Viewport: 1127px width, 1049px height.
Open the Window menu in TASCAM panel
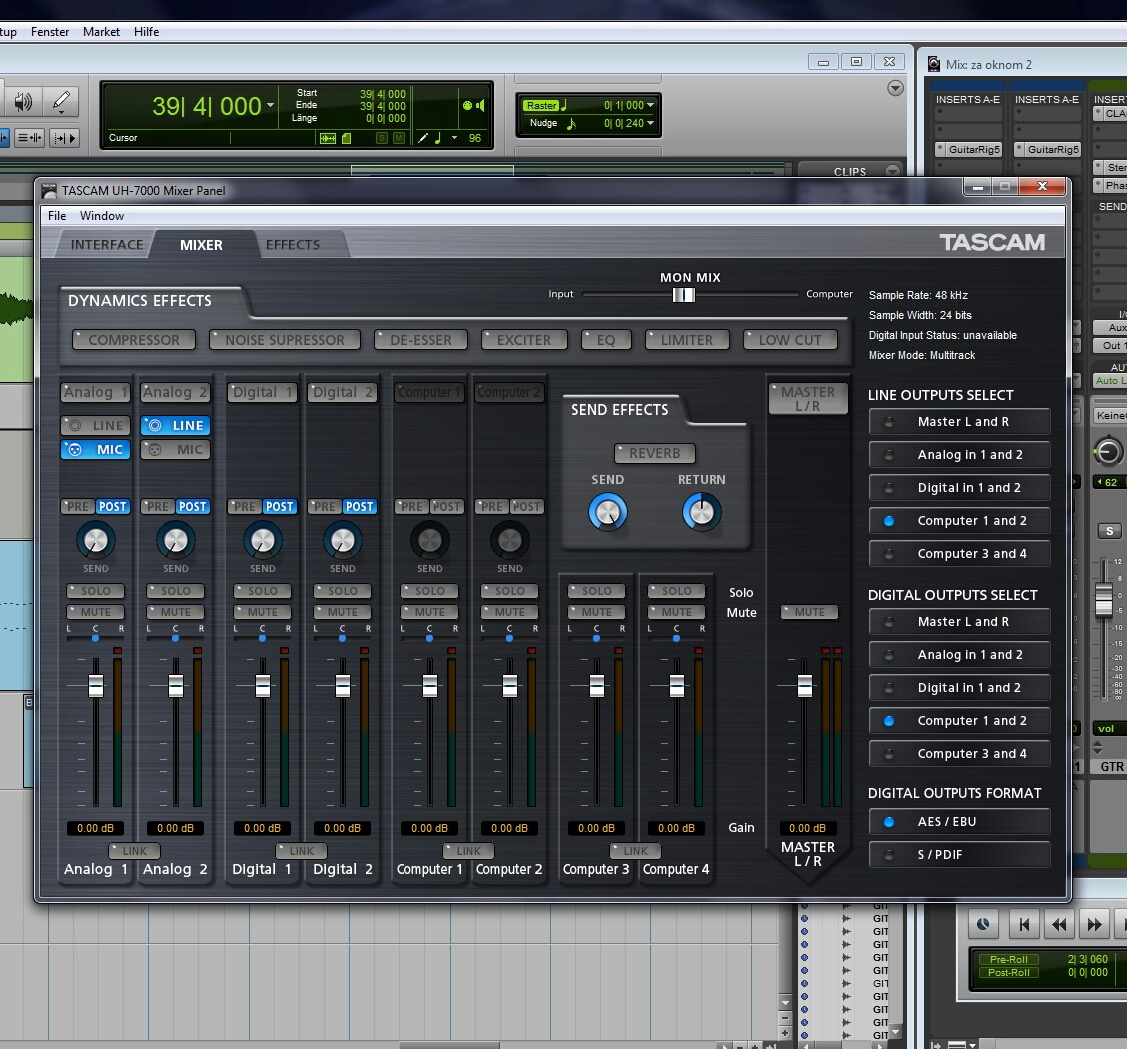(x=101, y=216)
